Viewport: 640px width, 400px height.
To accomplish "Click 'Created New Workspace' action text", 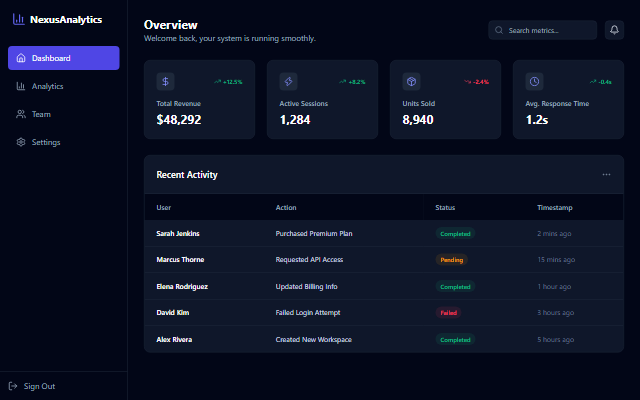I will click(313, 340).
